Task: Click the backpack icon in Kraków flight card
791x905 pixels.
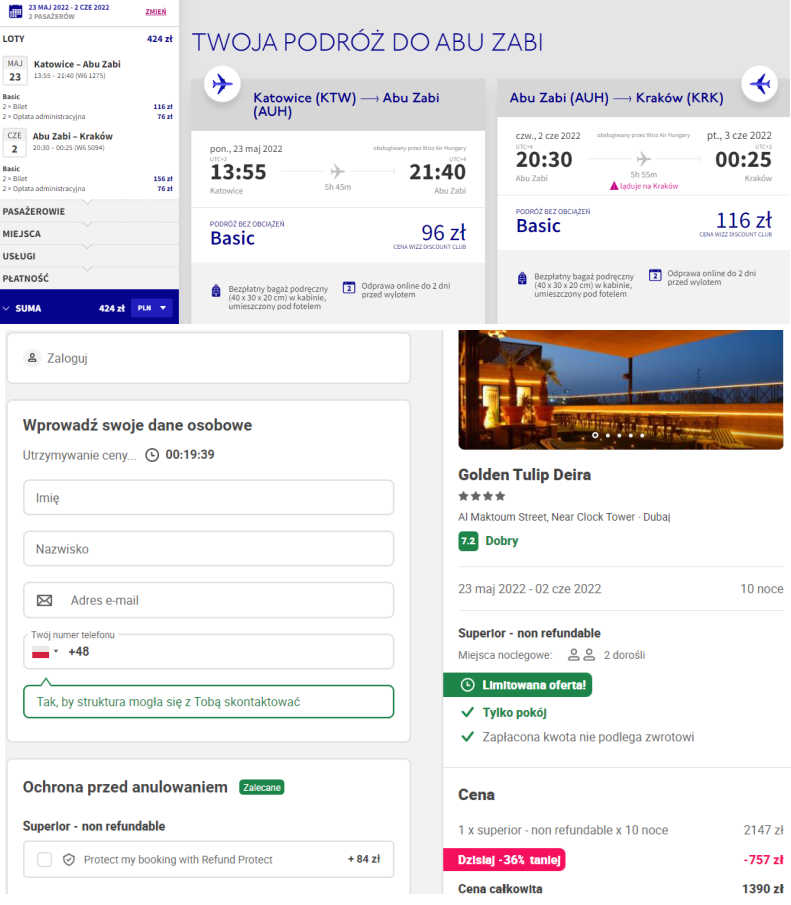Action: click(522, 278)
